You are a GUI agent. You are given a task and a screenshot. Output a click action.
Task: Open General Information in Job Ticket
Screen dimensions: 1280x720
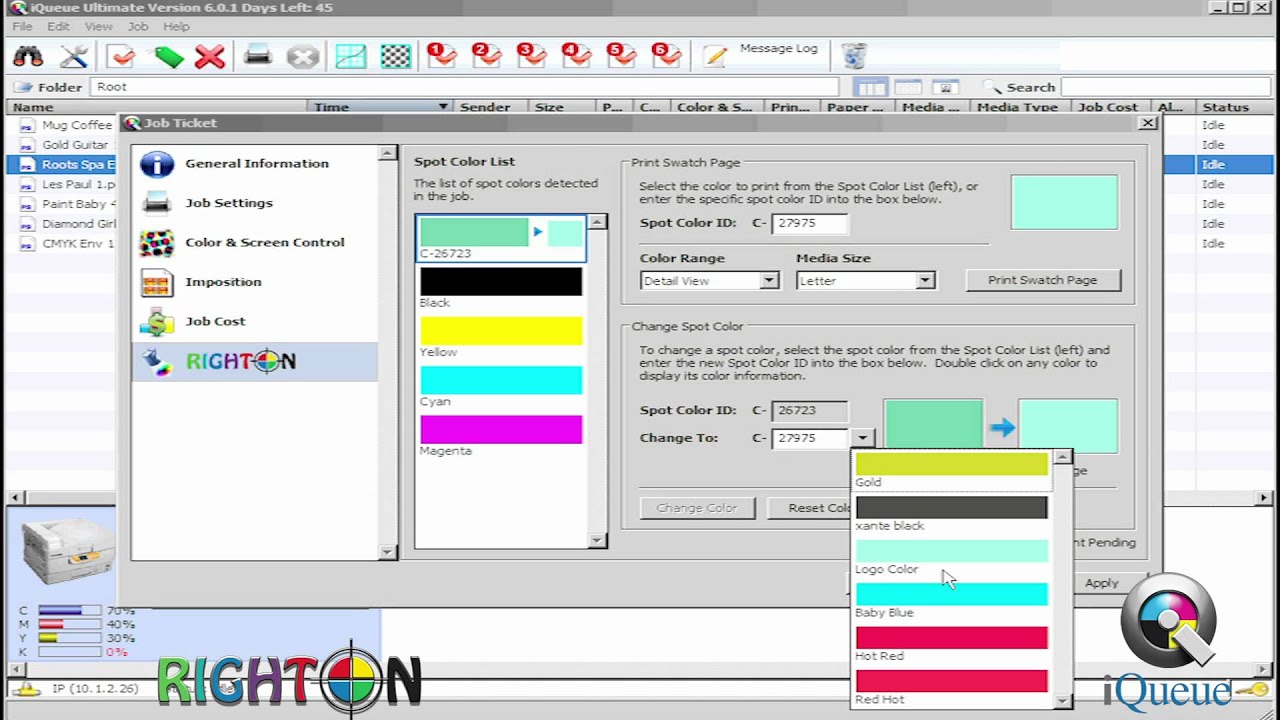point(255,163)
